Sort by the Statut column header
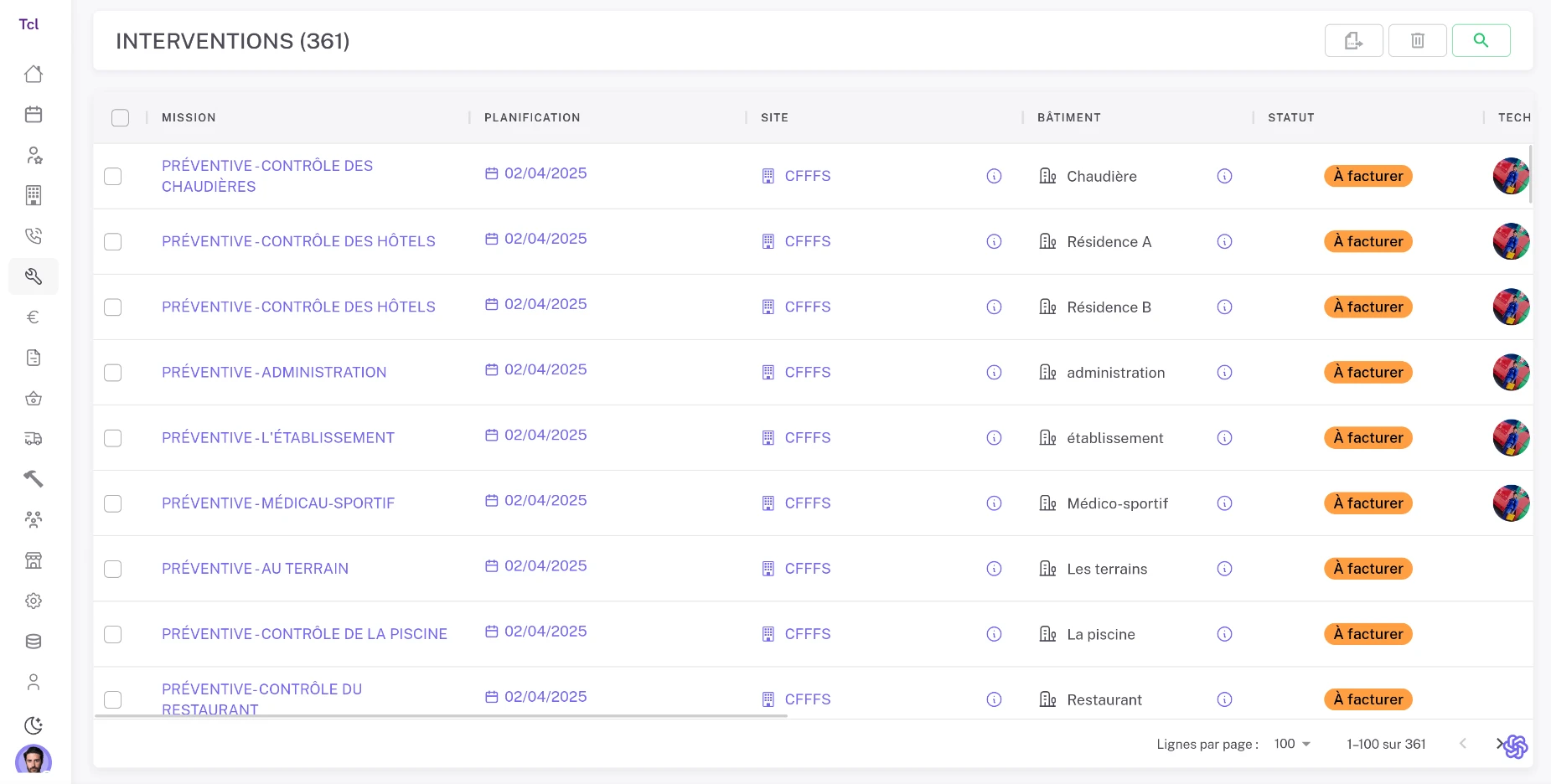This screenshot has width=1551, height=784. [1290, 118]
